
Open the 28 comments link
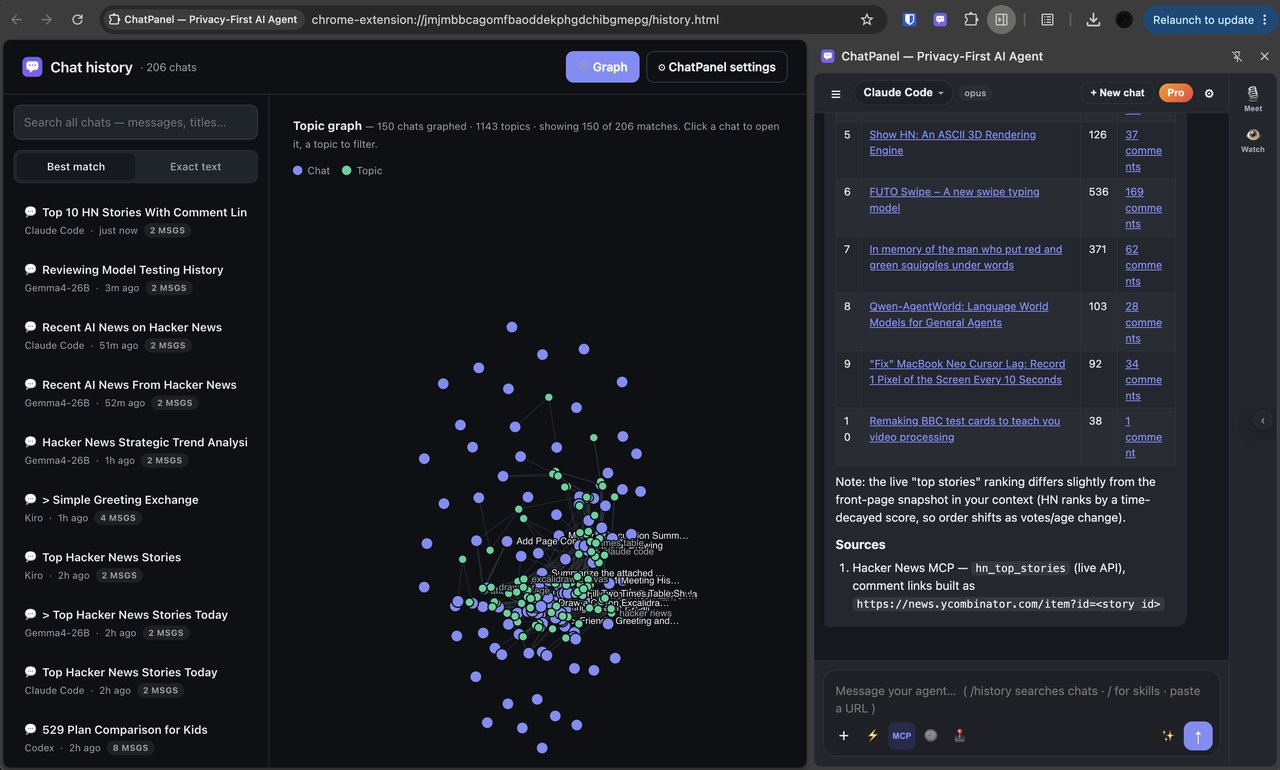tap(1143, 322)
